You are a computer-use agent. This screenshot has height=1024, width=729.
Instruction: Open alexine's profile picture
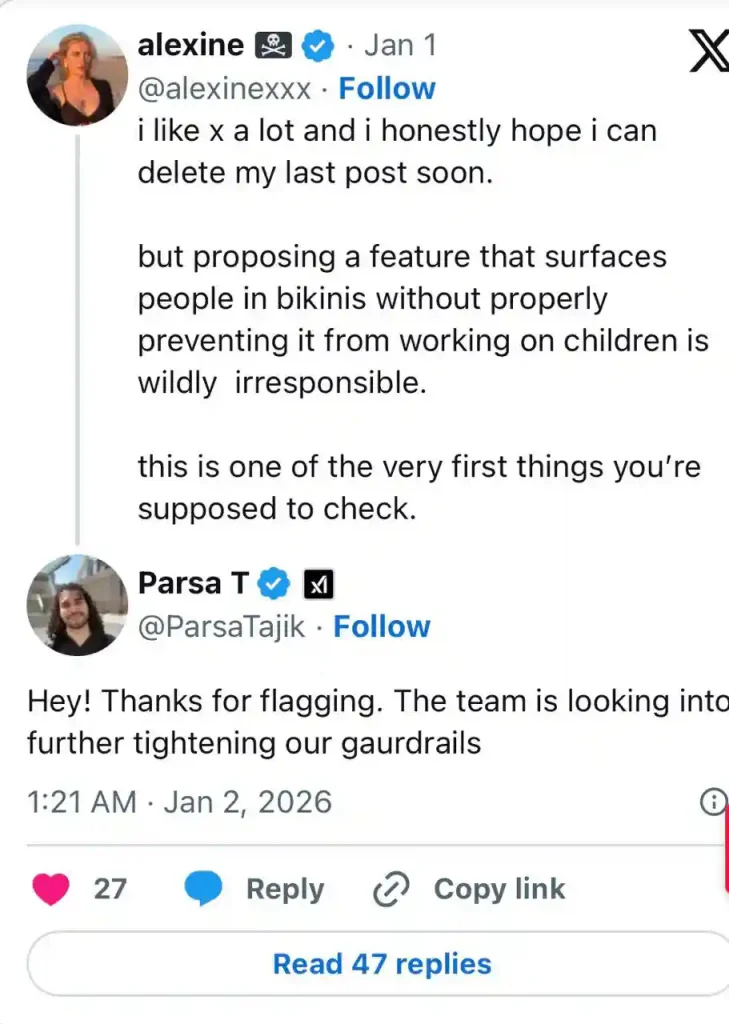[76, 75]
